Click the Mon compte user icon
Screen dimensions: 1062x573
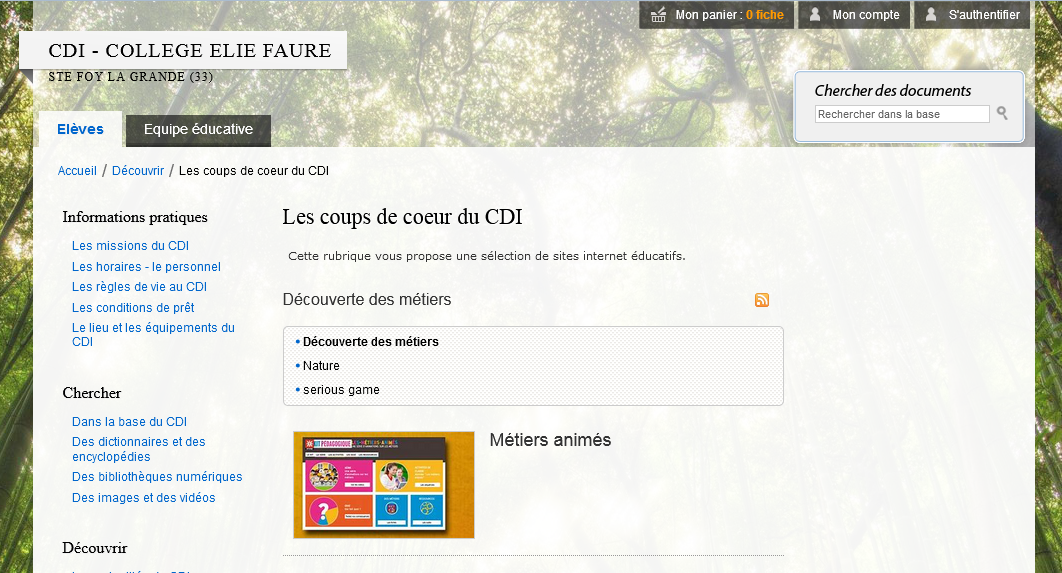(x=816, y=15)
